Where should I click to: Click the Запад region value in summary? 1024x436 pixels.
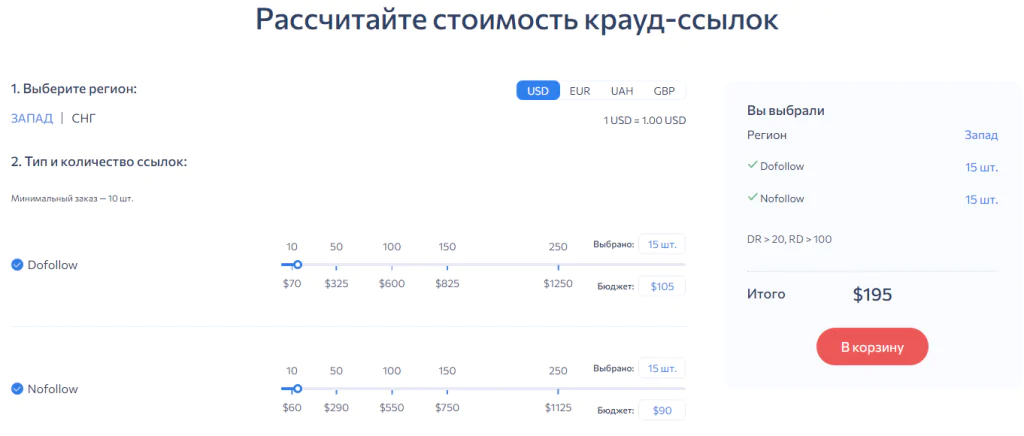click(x=980, y=134)
